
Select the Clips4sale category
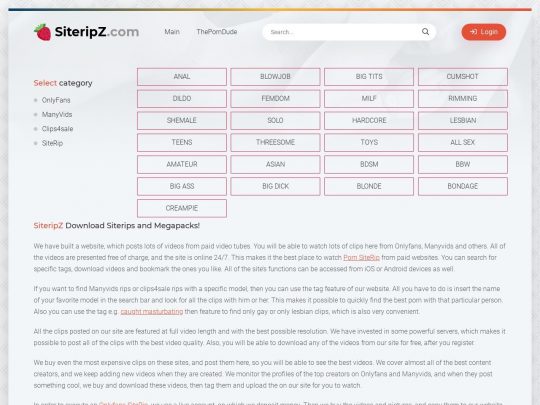(58, 129)
